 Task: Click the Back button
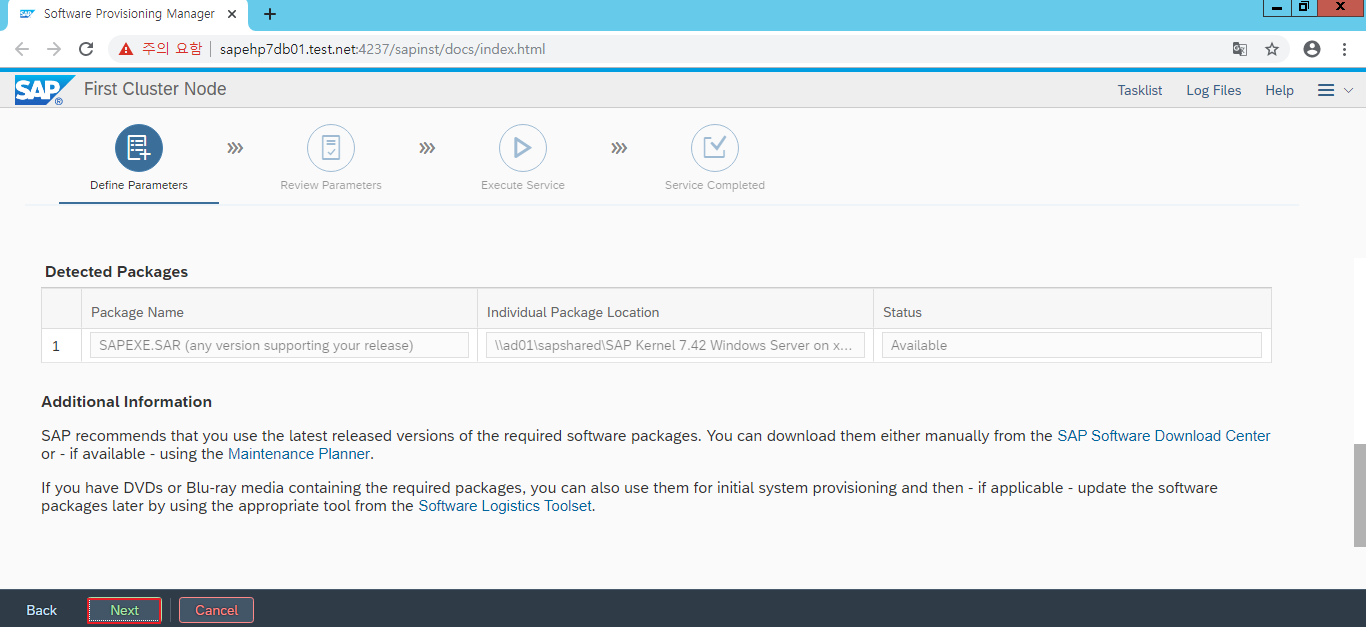tap(42, 610)
